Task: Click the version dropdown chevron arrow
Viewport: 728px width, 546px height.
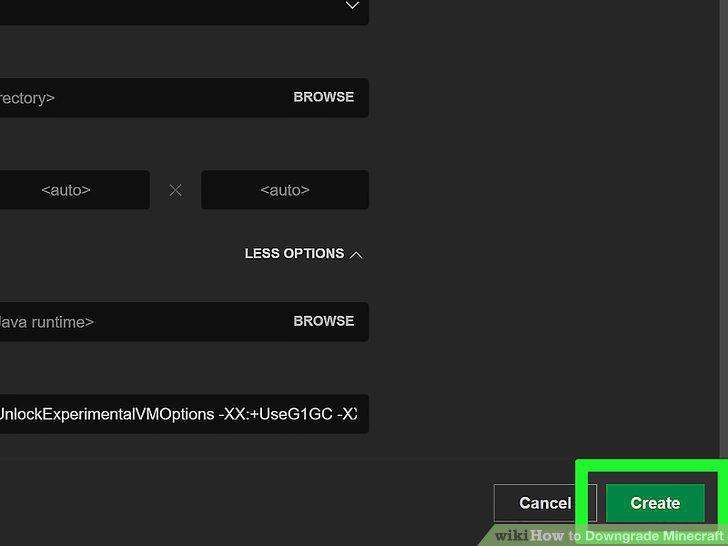Action: 352,6
